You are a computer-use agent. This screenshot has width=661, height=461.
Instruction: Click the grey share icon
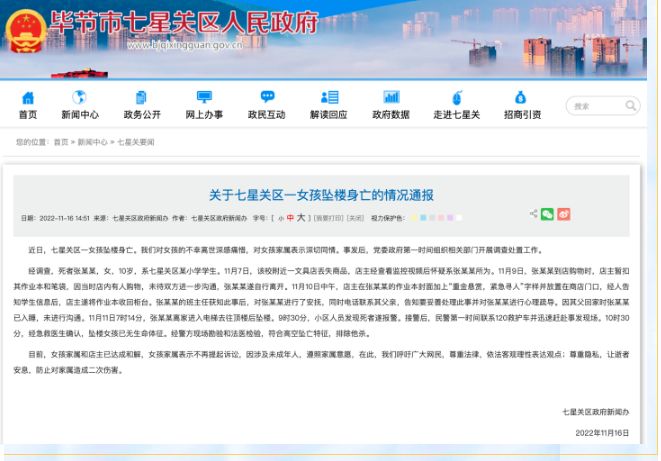pos(532,214)
